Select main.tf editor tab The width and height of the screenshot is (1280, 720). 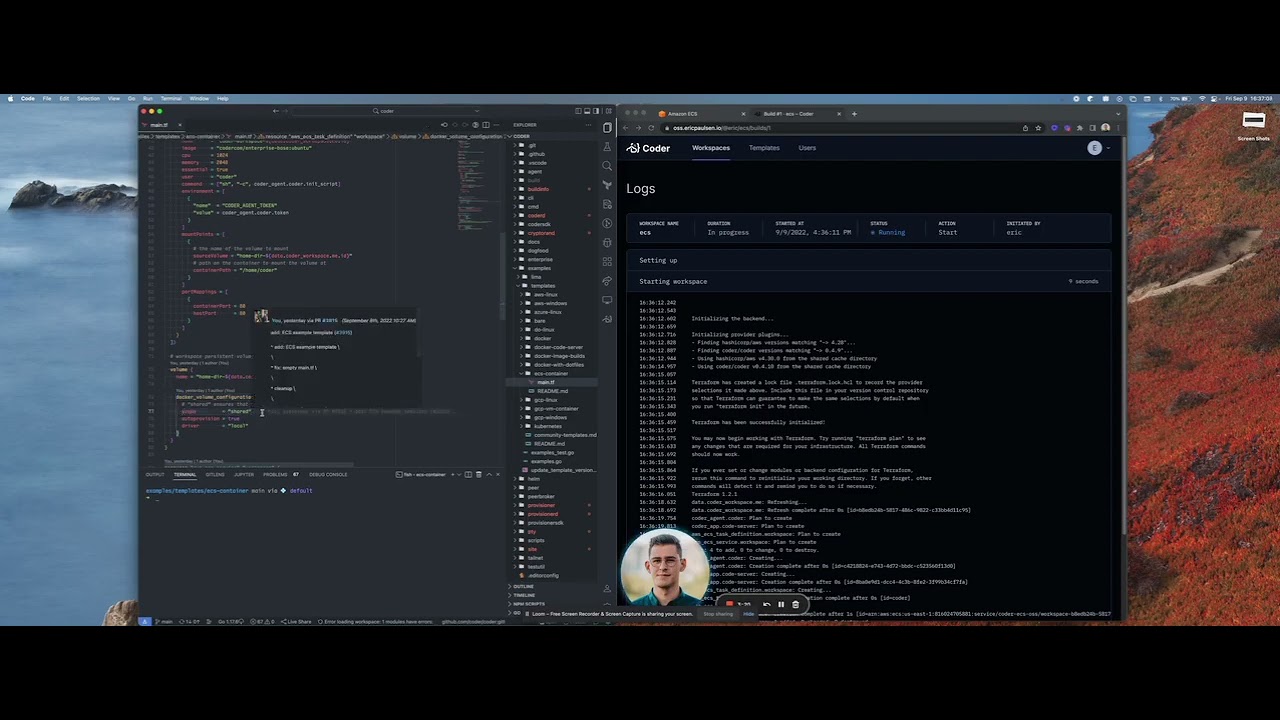coord(160,125)
